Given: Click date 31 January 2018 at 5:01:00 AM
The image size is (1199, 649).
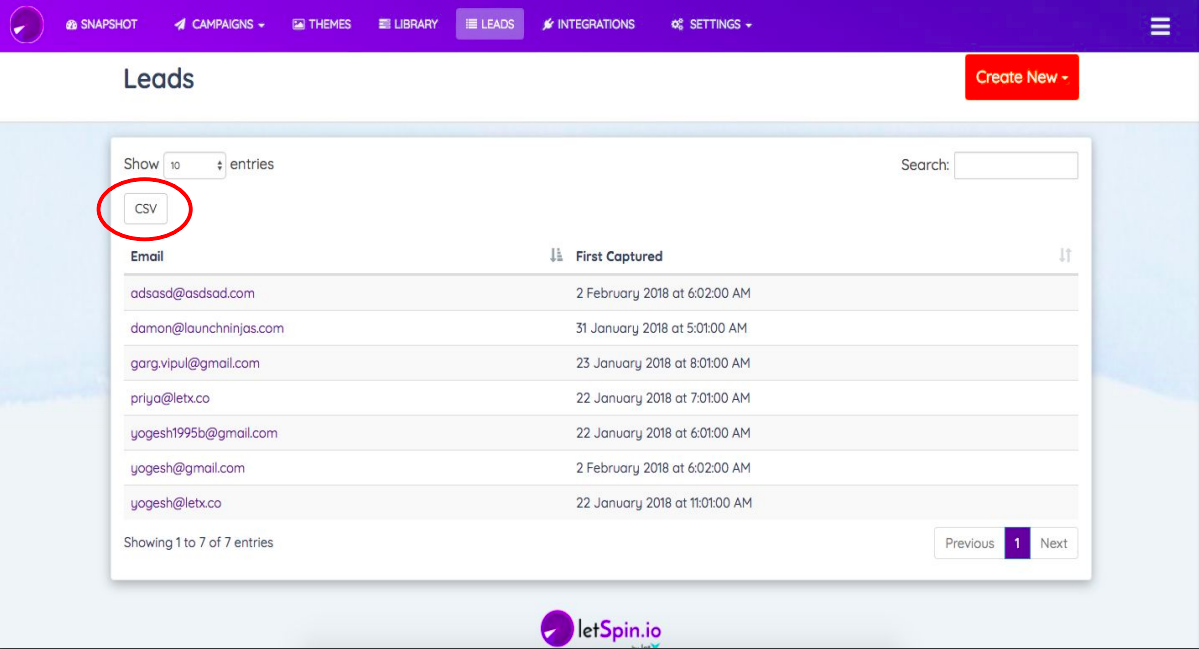Looking at the screenshot, I should (661, 328).
